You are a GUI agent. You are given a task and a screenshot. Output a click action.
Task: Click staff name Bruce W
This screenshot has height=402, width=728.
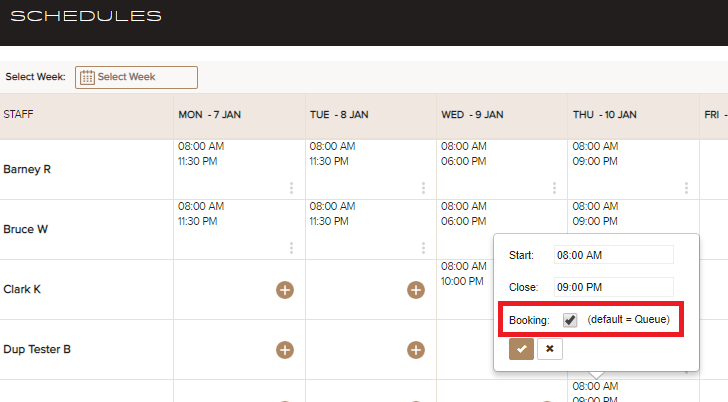click(x=26, y=229)
